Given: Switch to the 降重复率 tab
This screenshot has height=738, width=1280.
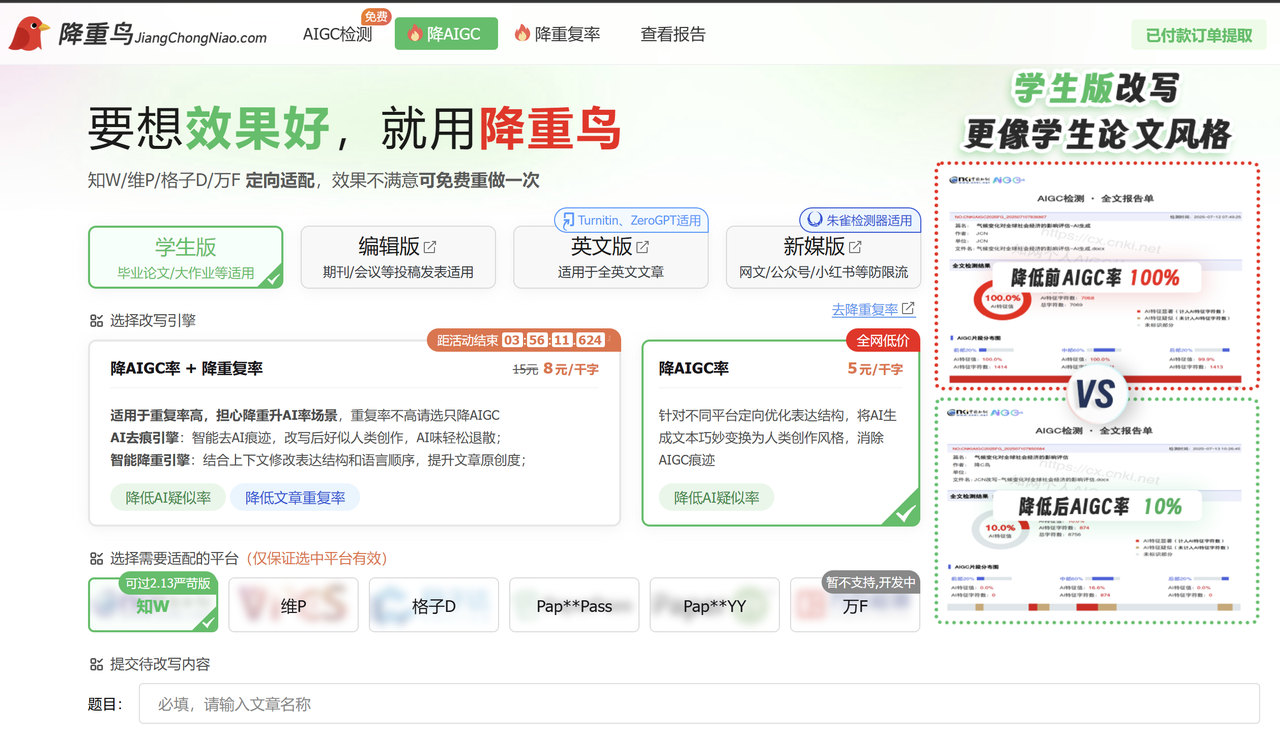Looking at the screenshot, I should (557, 34).
